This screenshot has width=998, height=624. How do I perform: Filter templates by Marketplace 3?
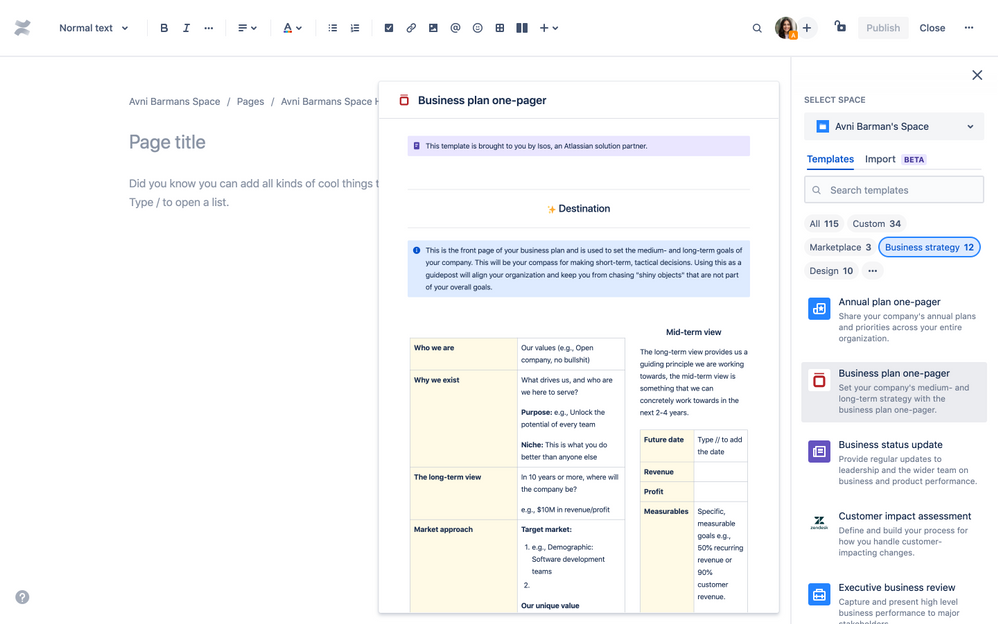pyautogui.click(x=840, y=247)
